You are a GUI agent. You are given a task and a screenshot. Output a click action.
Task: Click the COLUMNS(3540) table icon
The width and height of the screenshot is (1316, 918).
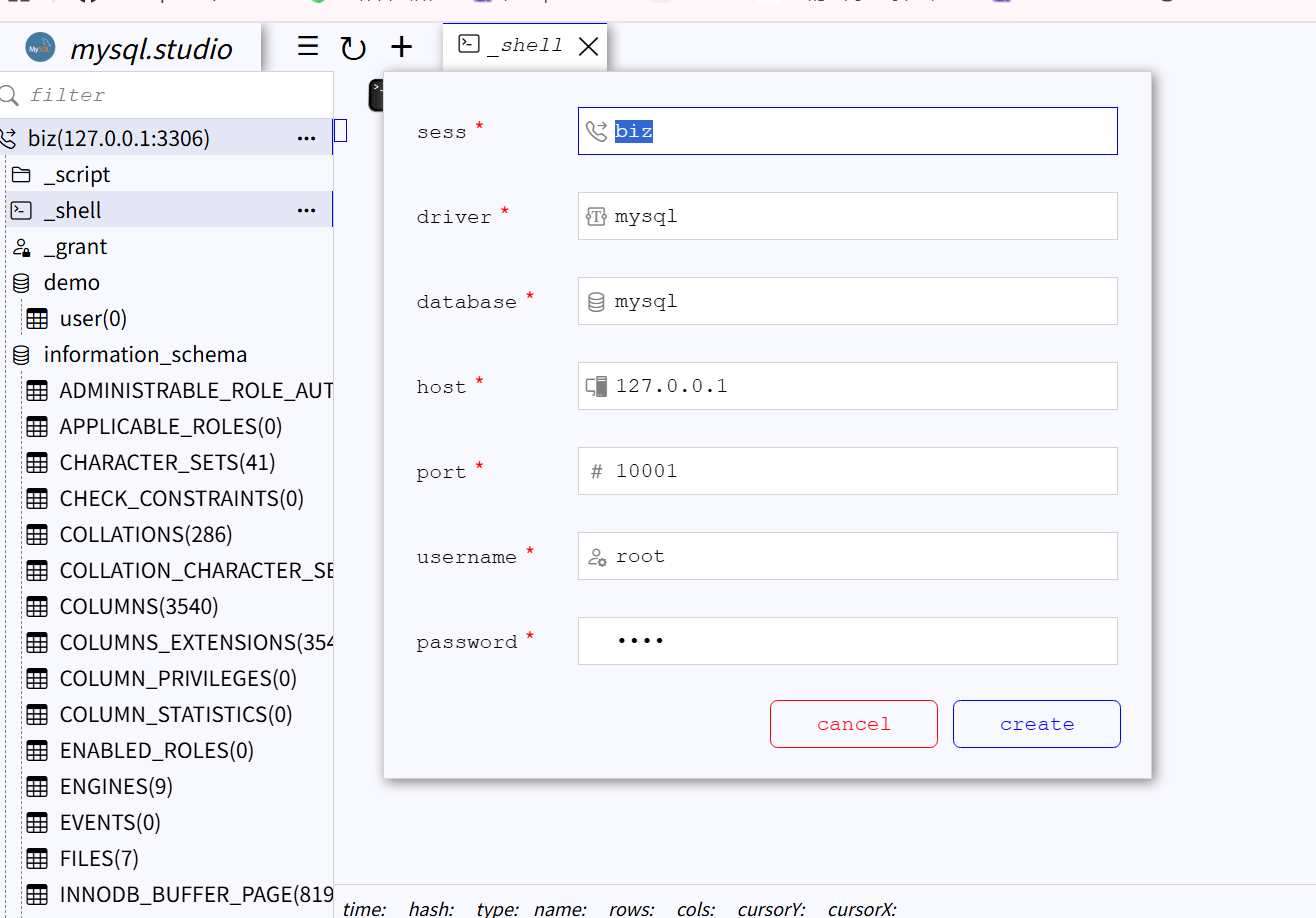tap(37, 607)
